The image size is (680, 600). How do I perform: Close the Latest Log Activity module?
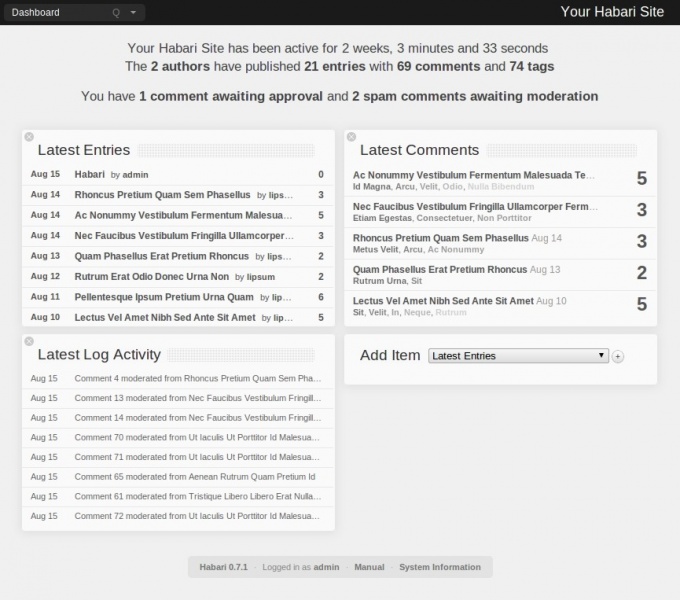[x=29, y=341]
